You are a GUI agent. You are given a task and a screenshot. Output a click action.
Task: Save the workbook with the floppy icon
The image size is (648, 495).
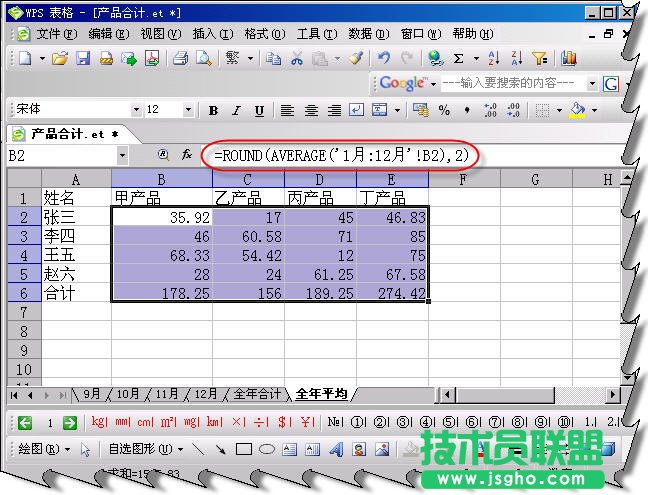click(x=83, y=58)
